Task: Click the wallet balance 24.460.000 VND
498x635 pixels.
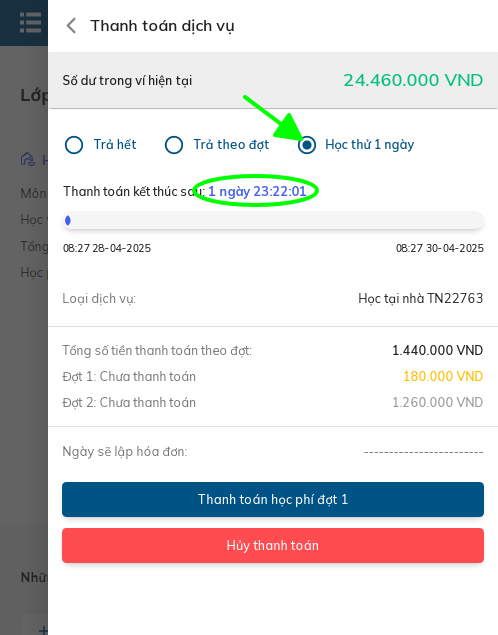Action: (x=413, y=80)
